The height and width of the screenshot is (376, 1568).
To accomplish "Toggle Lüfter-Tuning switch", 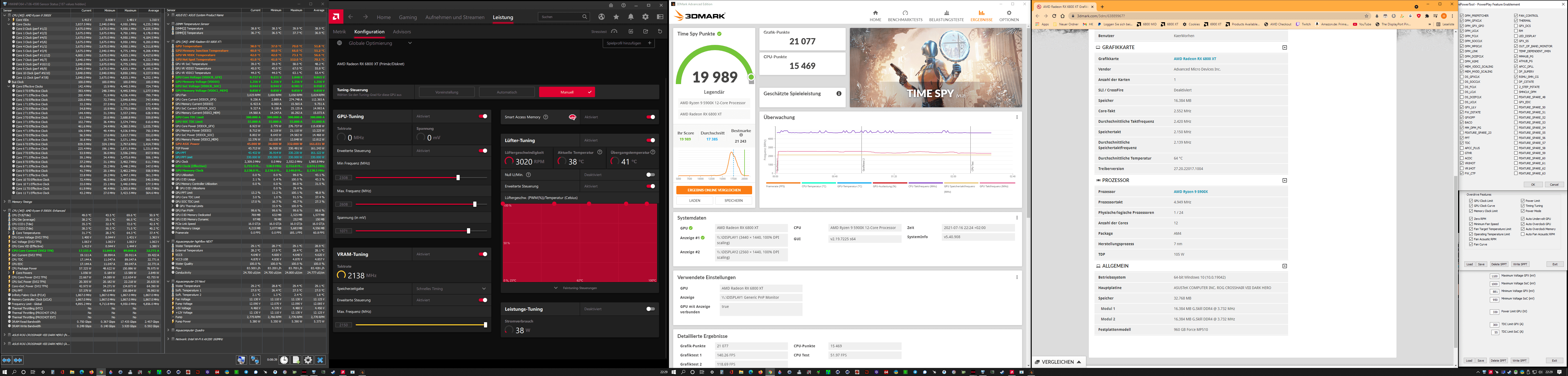I will point(651,140).
